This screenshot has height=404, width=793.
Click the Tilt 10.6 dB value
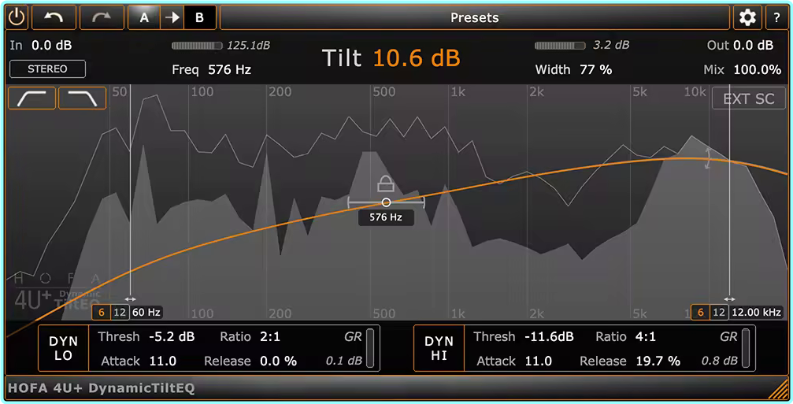coord(417,58)
